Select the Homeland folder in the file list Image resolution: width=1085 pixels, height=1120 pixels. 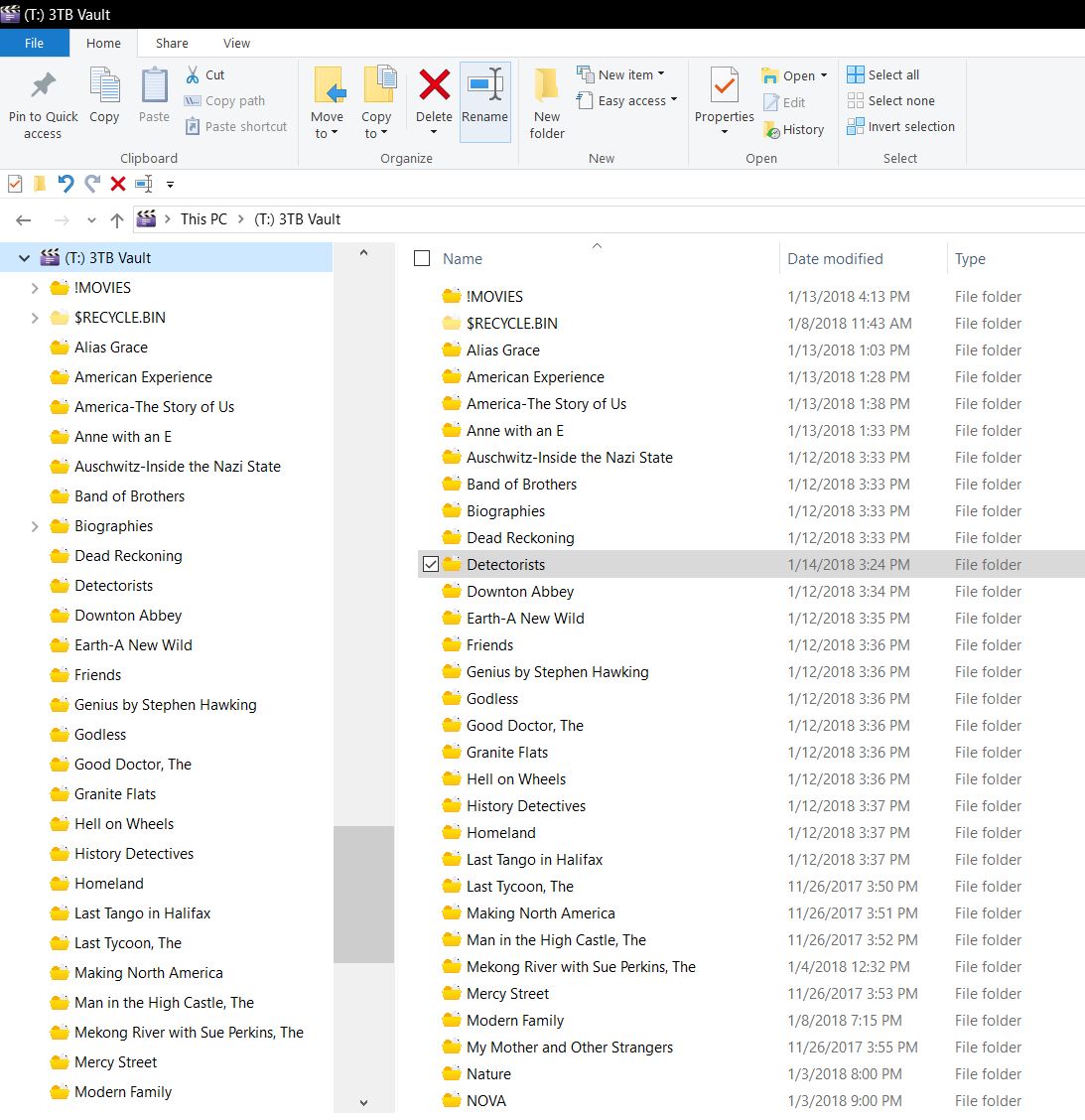click(x=498, y=832)
